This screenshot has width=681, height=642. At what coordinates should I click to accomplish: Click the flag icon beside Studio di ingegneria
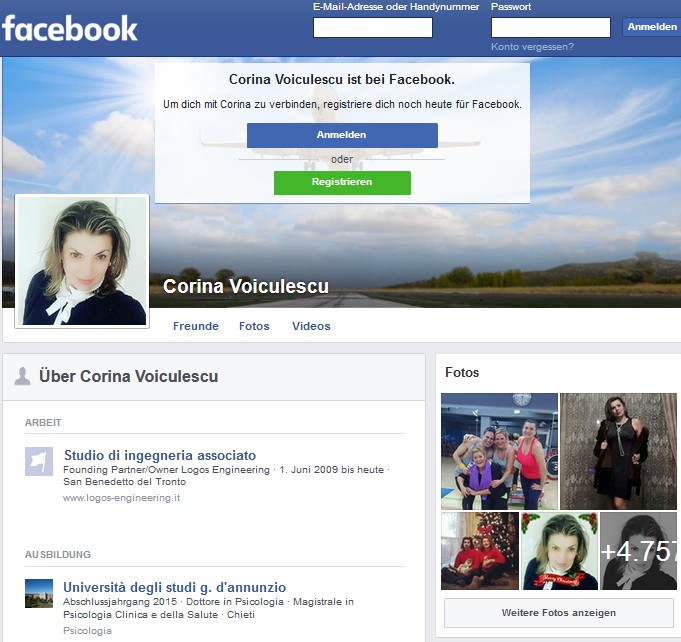click(x=39, y=461)
